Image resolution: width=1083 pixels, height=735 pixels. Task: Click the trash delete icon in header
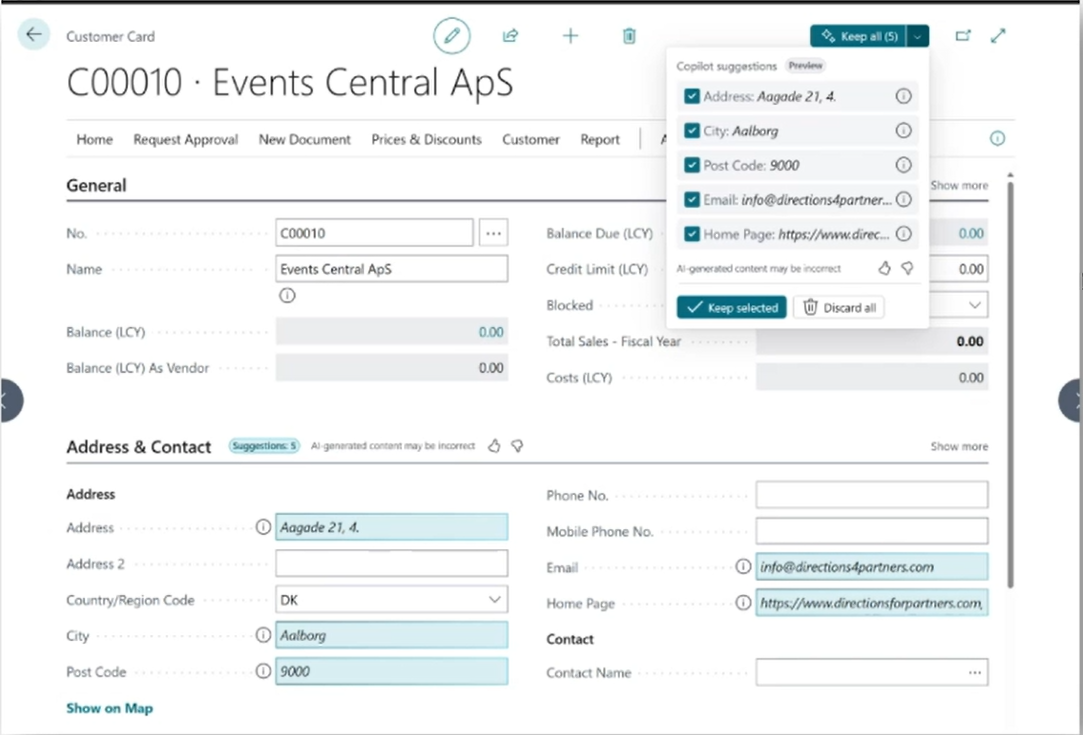[x=629, y=36]
